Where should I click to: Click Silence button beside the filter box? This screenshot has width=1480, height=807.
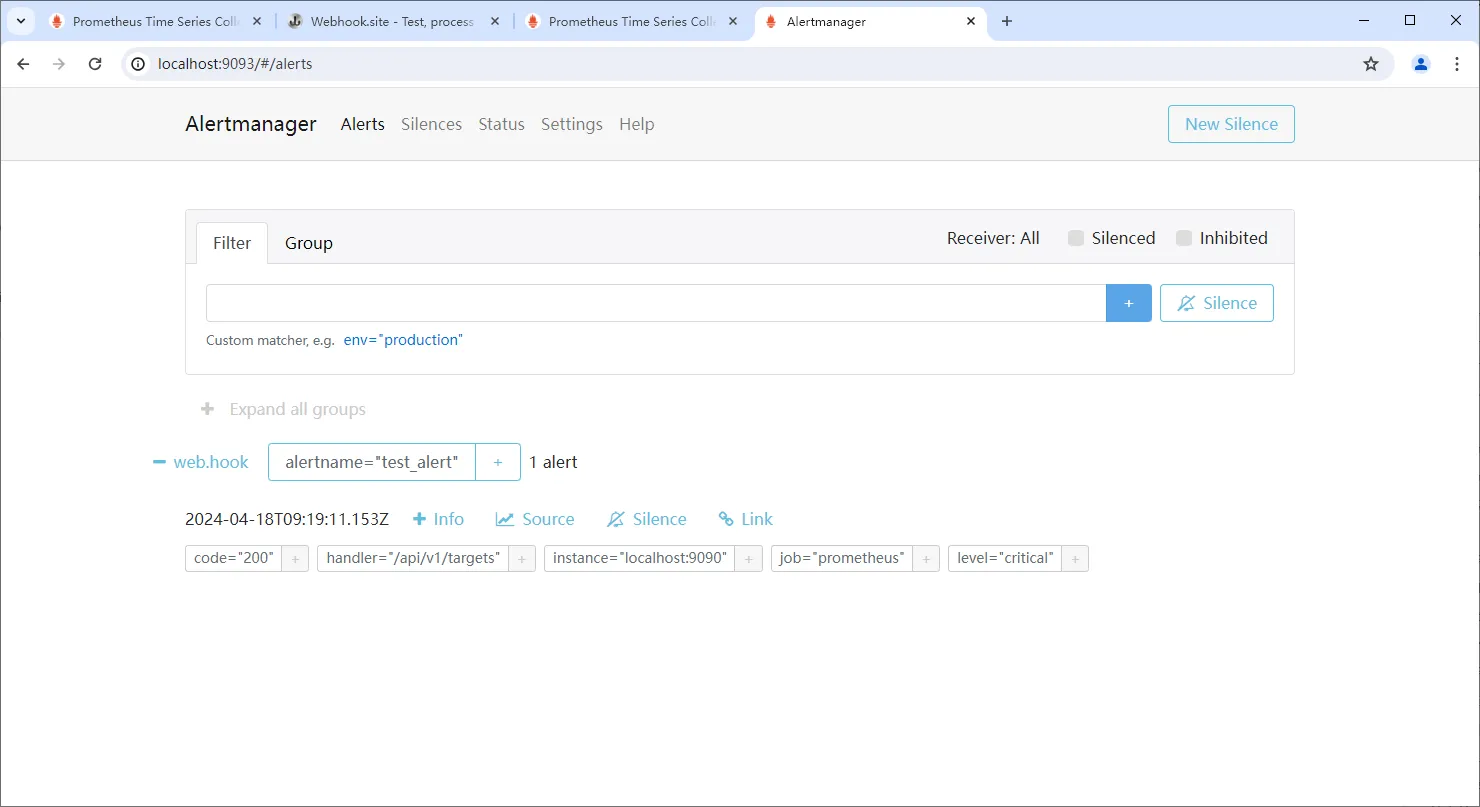1217,303
